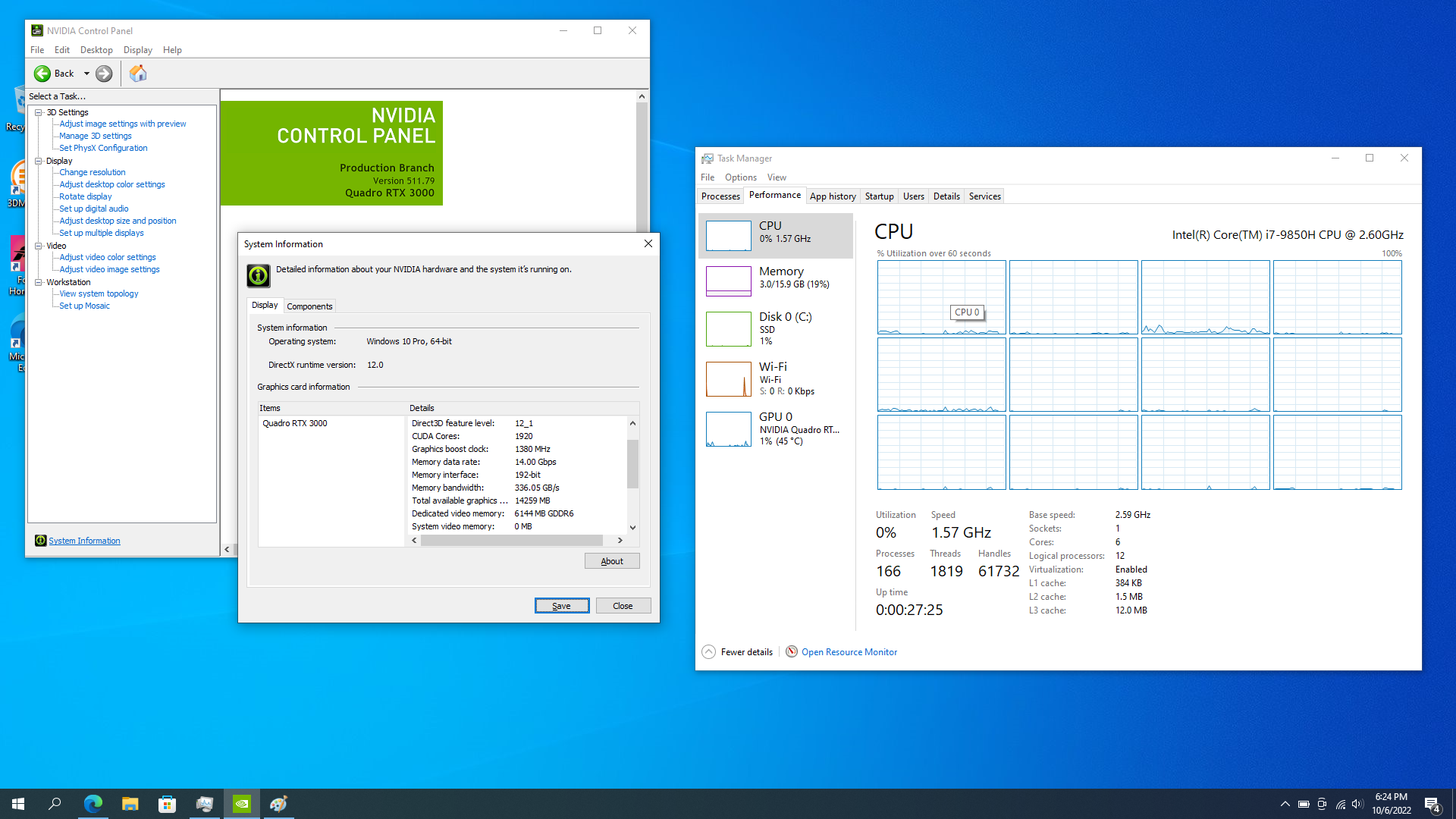
Task: Click the Save button
Action: [x=562, y=606]
